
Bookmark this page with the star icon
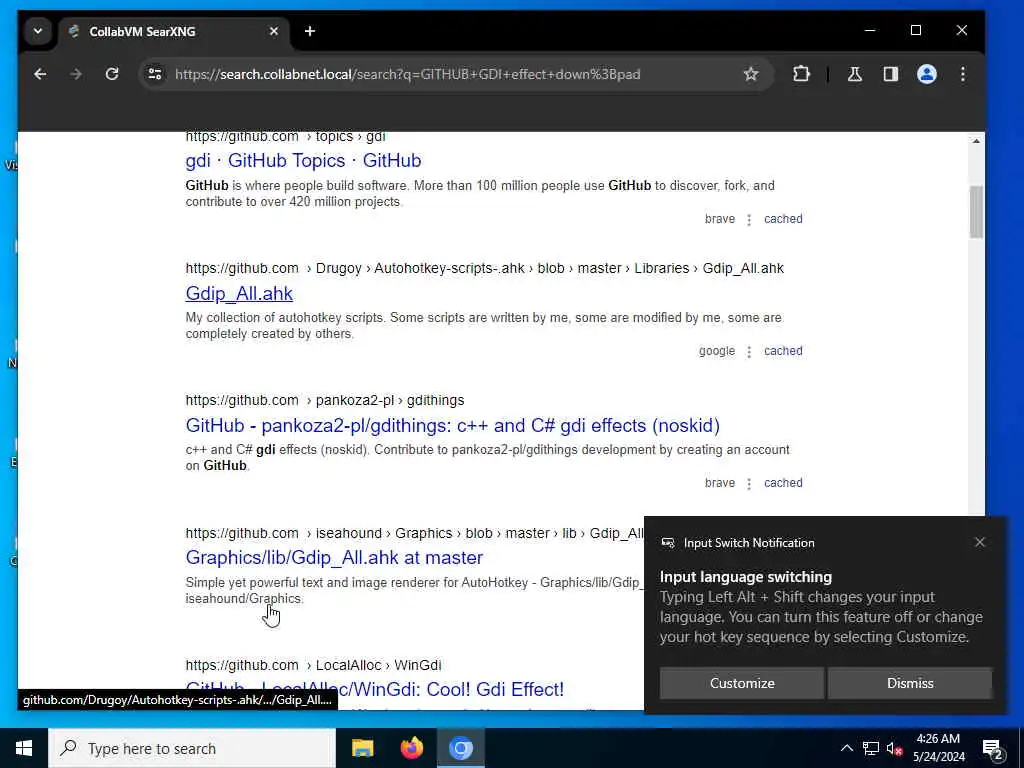pos(751,74)
